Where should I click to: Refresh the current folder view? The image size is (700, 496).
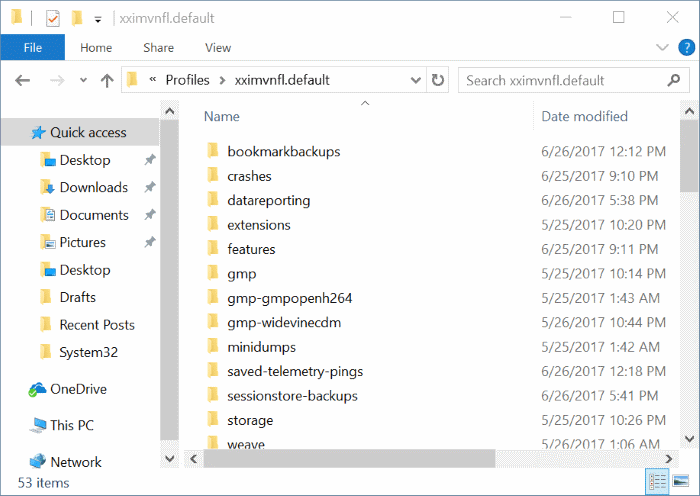click(437, 80)
